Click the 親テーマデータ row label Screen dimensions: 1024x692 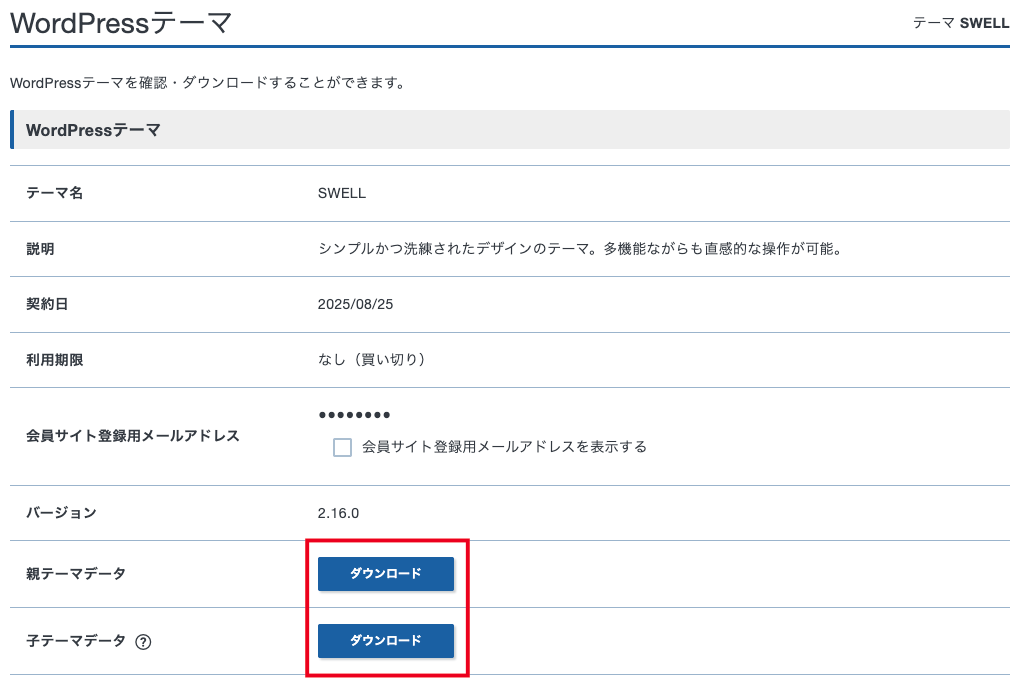[76, 574]
